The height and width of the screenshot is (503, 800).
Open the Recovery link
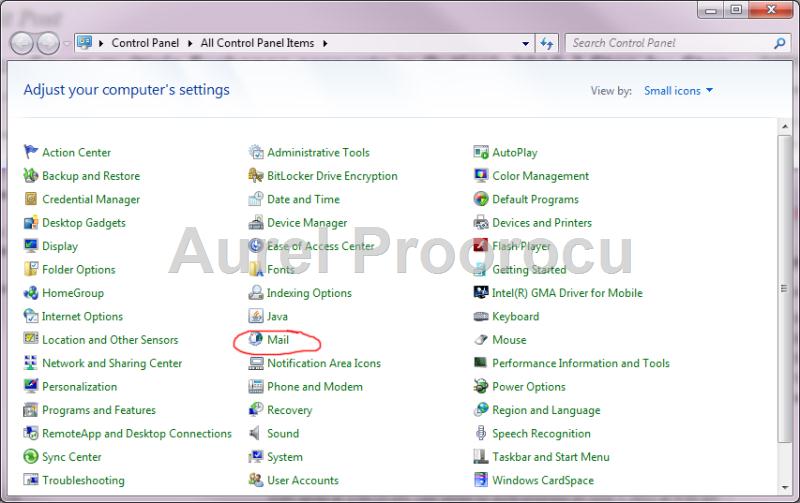click(x=289, y=410)
